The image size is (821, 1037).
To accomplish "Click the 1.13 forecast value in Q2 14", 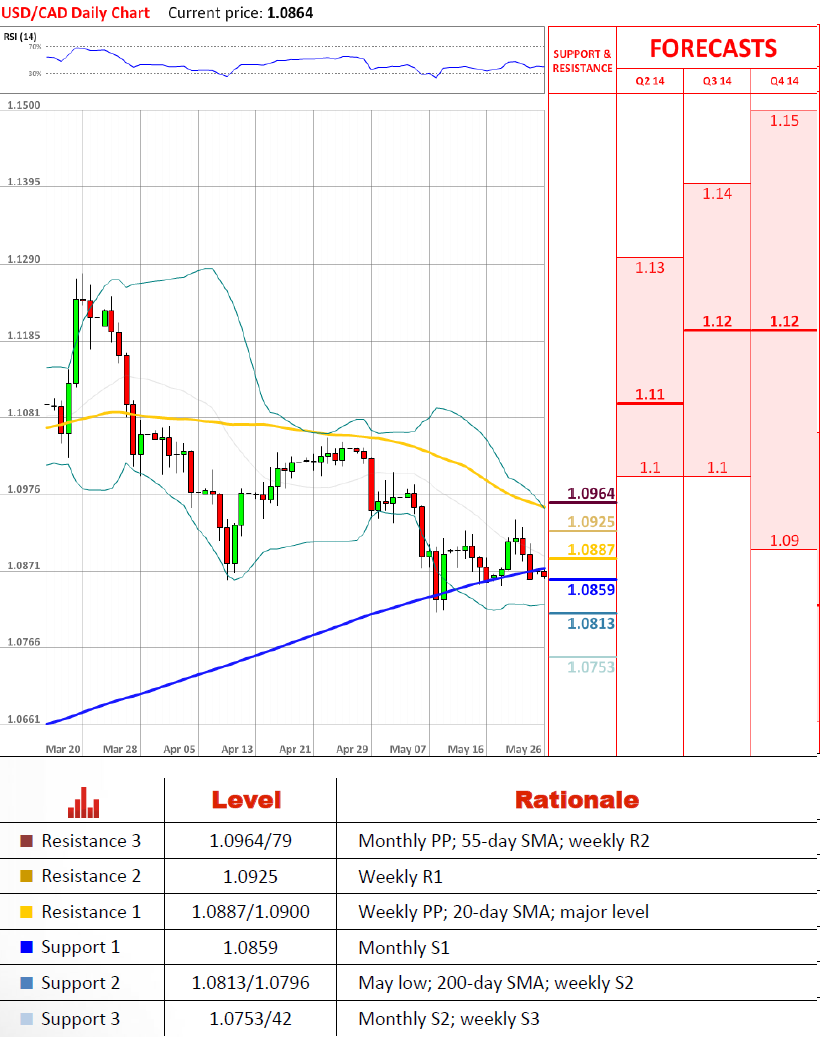I will coord(650,268).
